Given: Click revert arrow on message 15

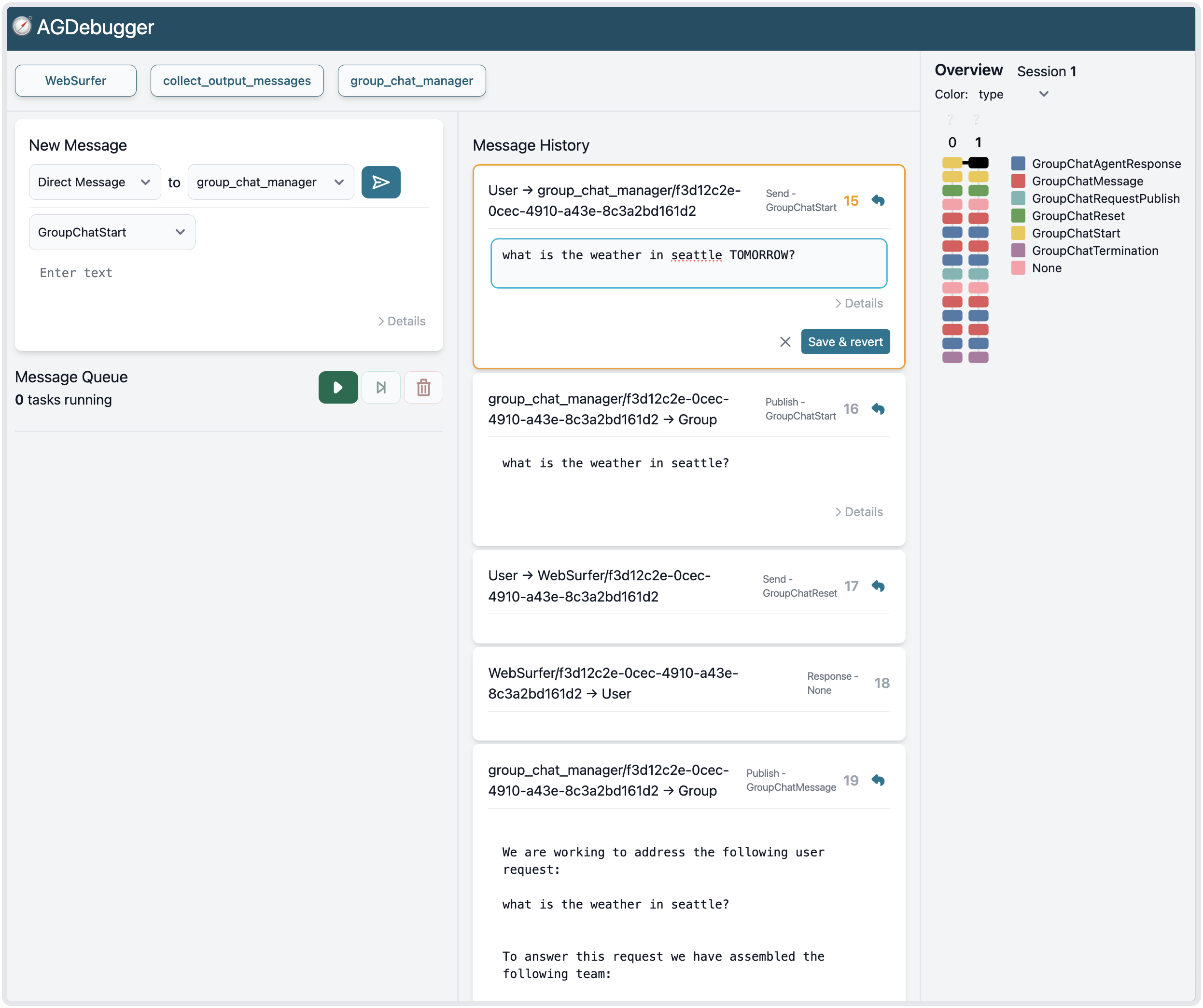Looking at the screenshot, I should pyautogui.click(x=878, y=200).
